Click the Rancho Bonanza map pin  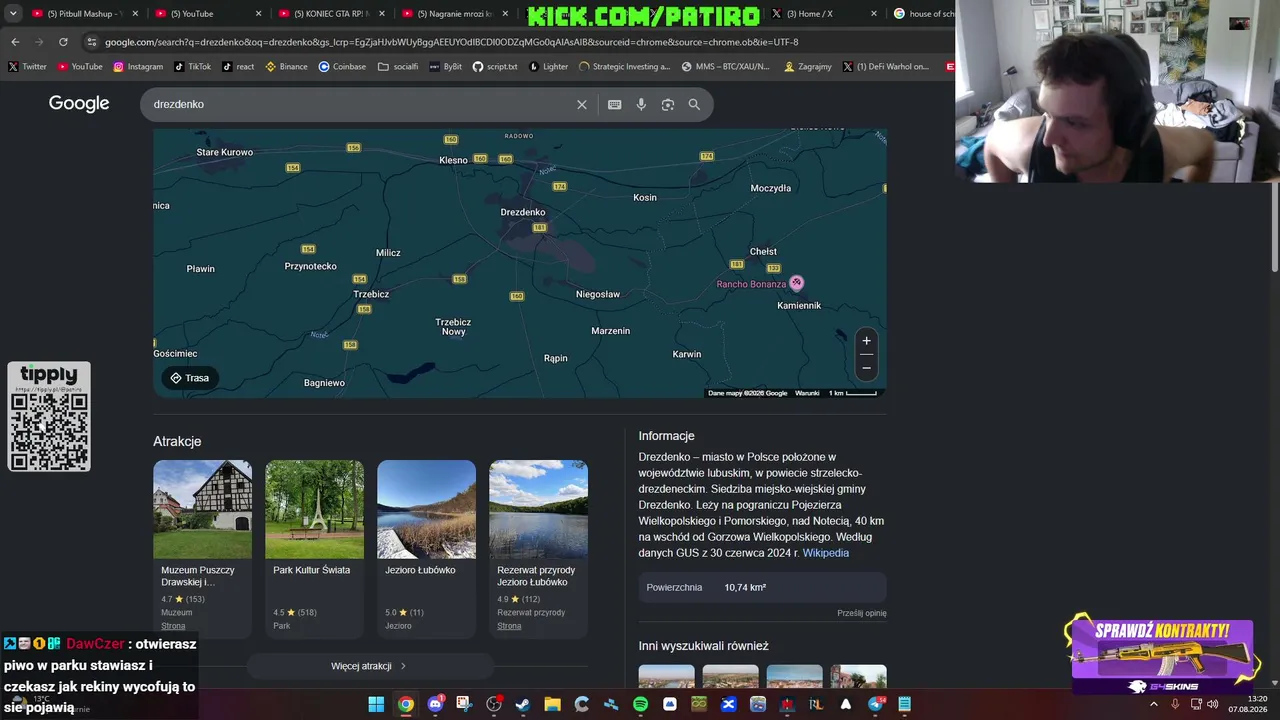point(796,283)
